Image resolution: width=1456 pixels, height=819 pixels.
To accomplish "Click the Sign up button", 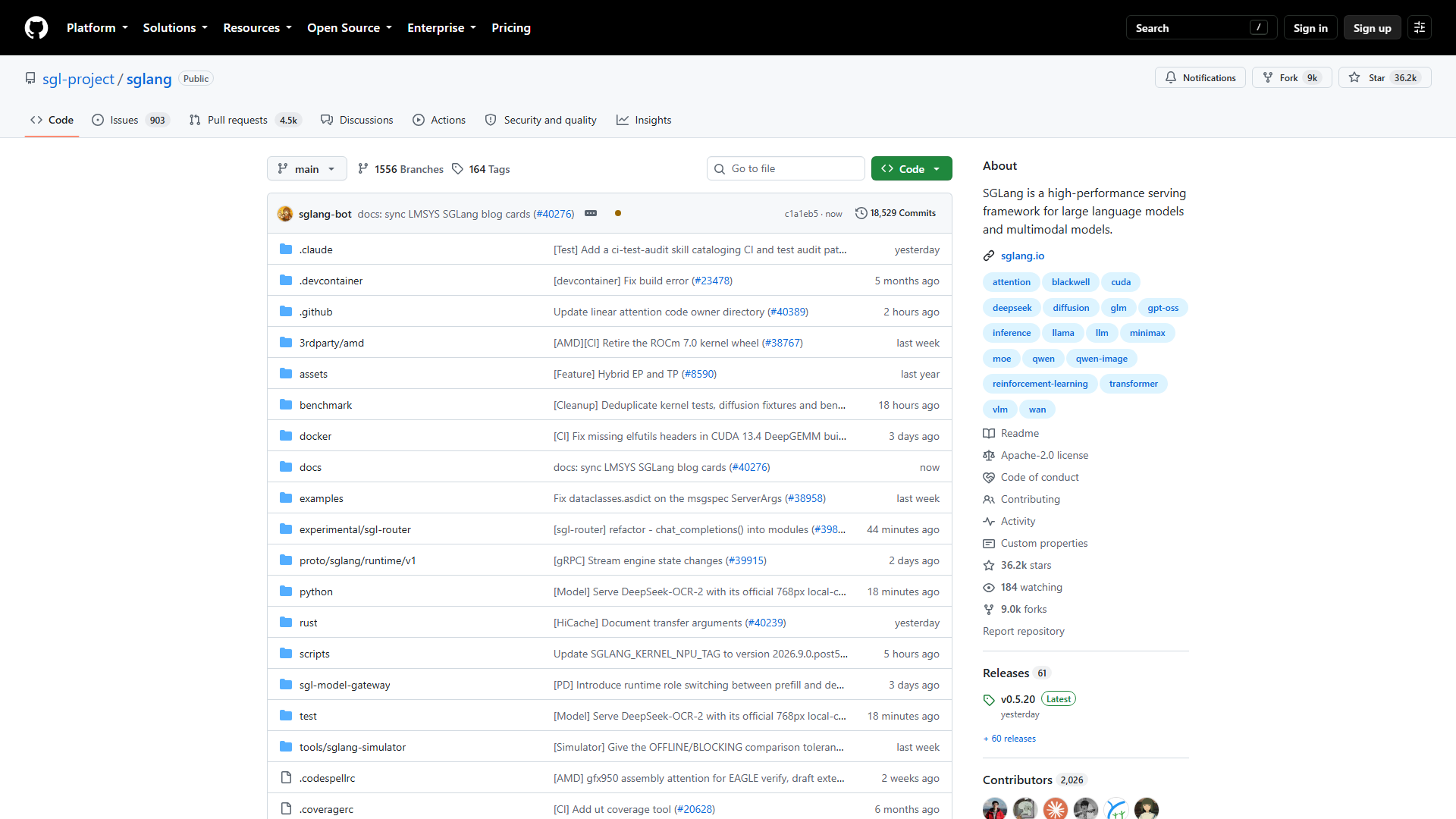I will point(1372,28).
